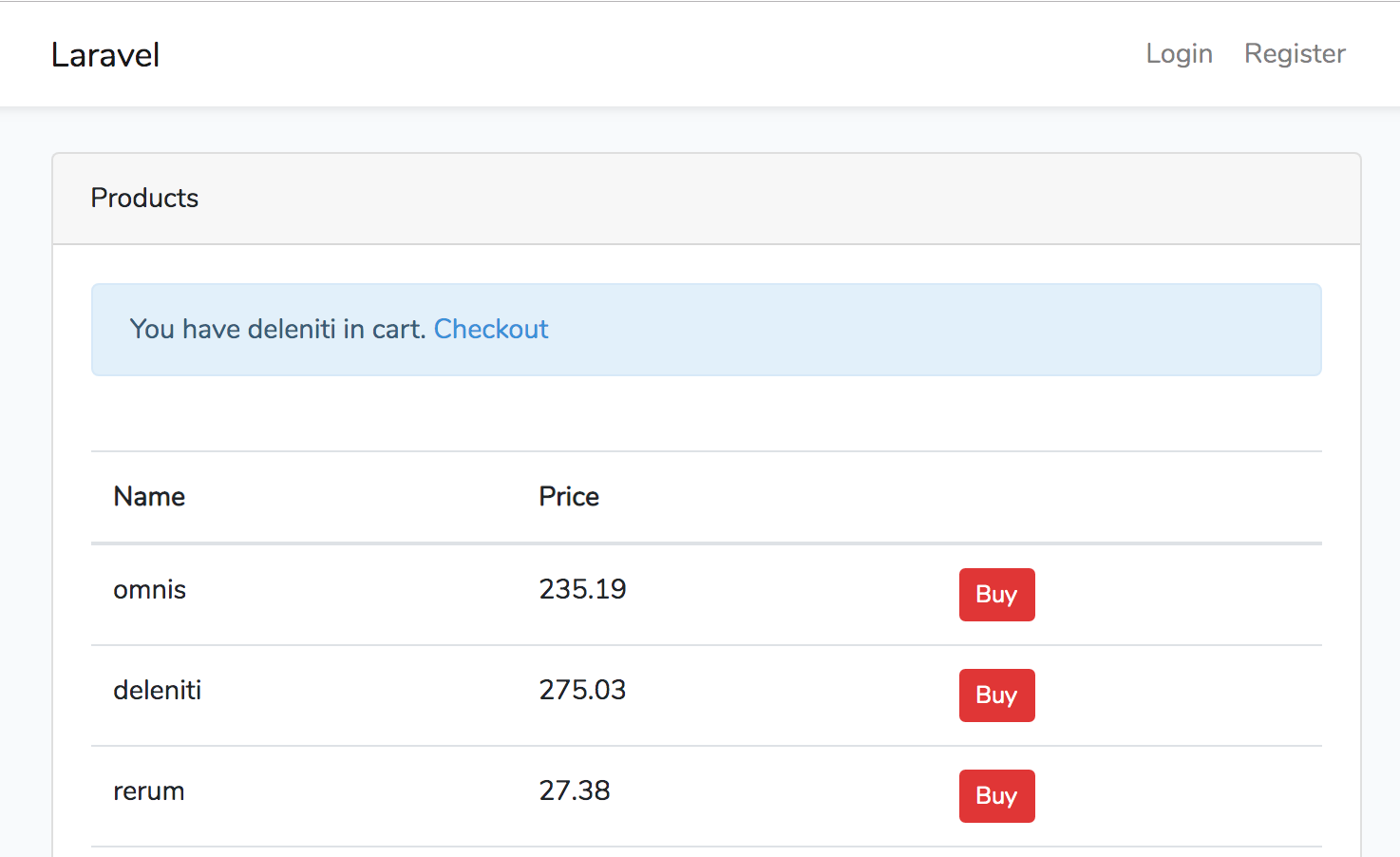Image resolution: width=1400 pixels, height=857 pixels.
Task: Click the top navigation bar
Action: pos(665,53)
